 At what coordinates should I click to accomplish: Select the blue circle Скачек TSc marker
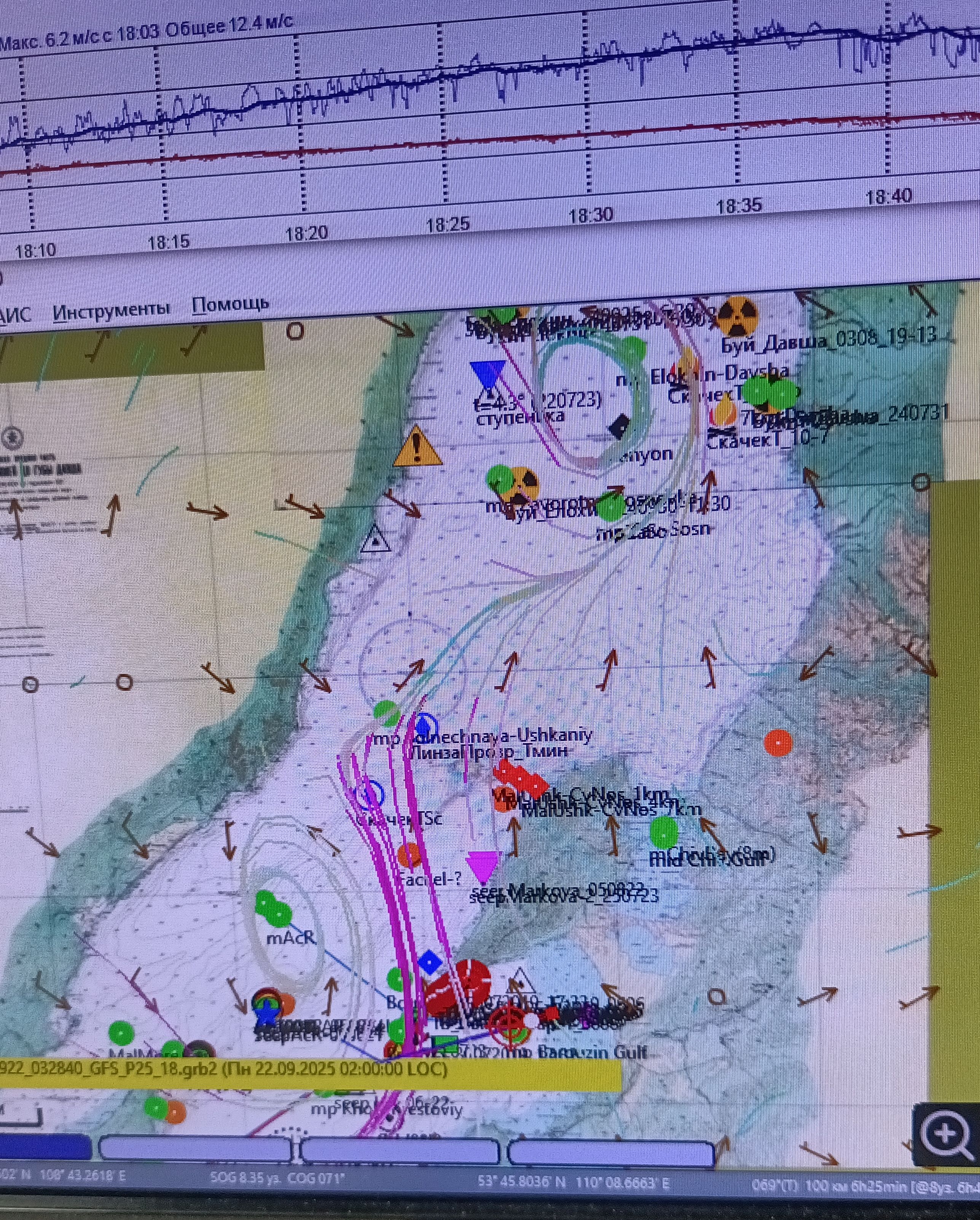tap(369, 795)
